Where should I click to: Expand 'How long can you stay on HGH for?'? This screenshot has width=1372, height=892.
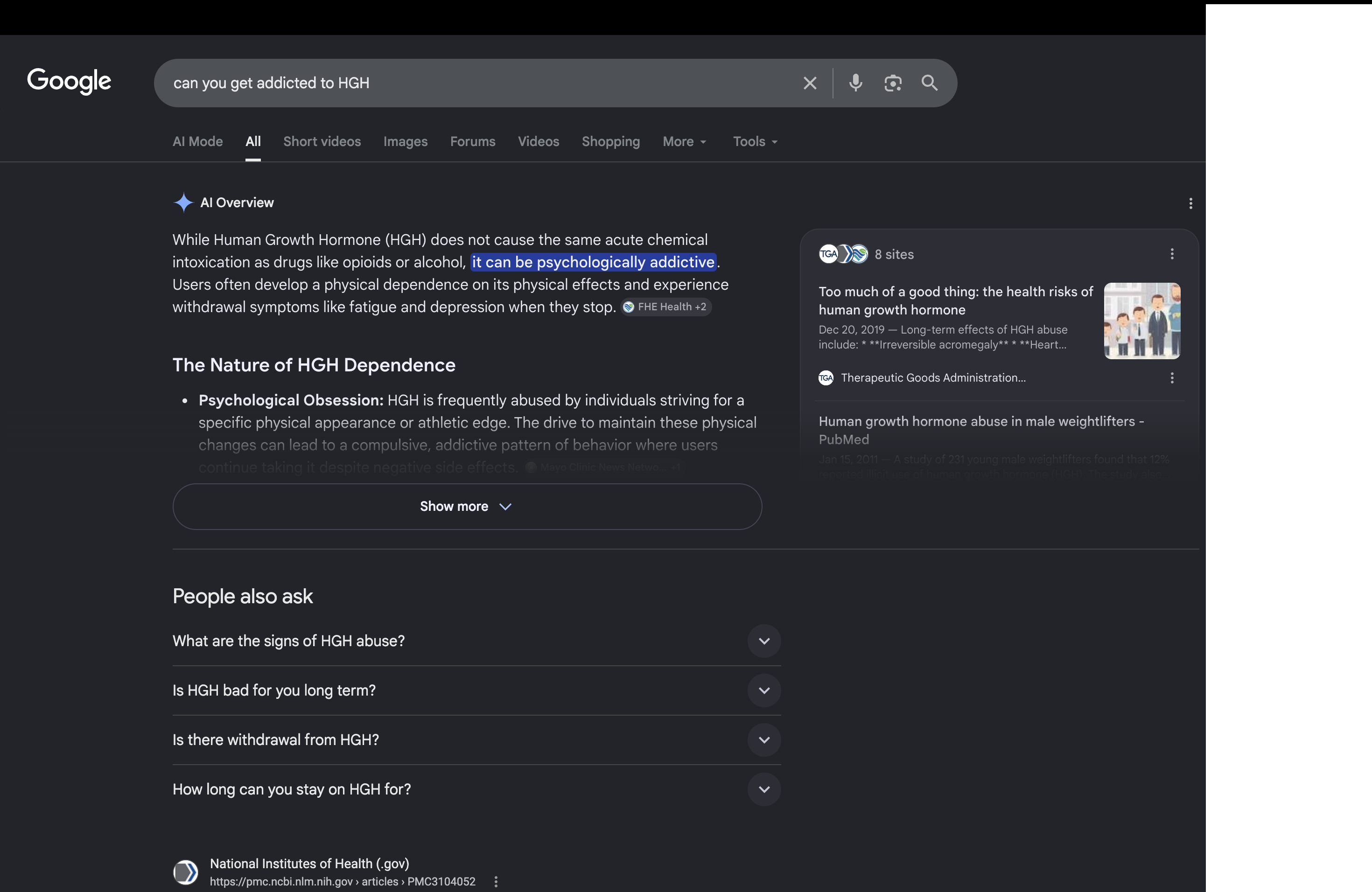point(477,789)
